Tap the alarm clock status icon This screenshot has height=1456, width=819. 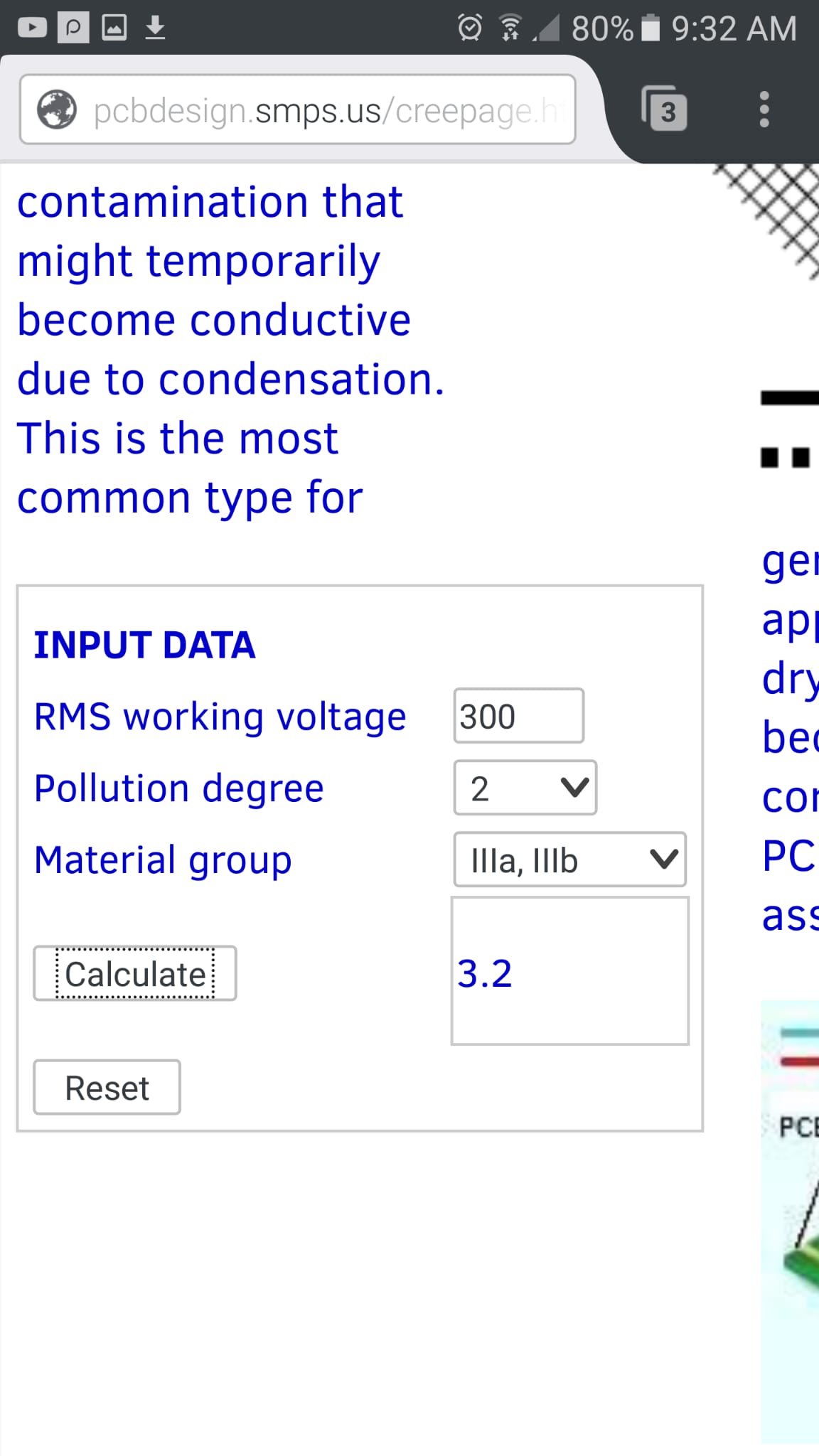(470, 28)
